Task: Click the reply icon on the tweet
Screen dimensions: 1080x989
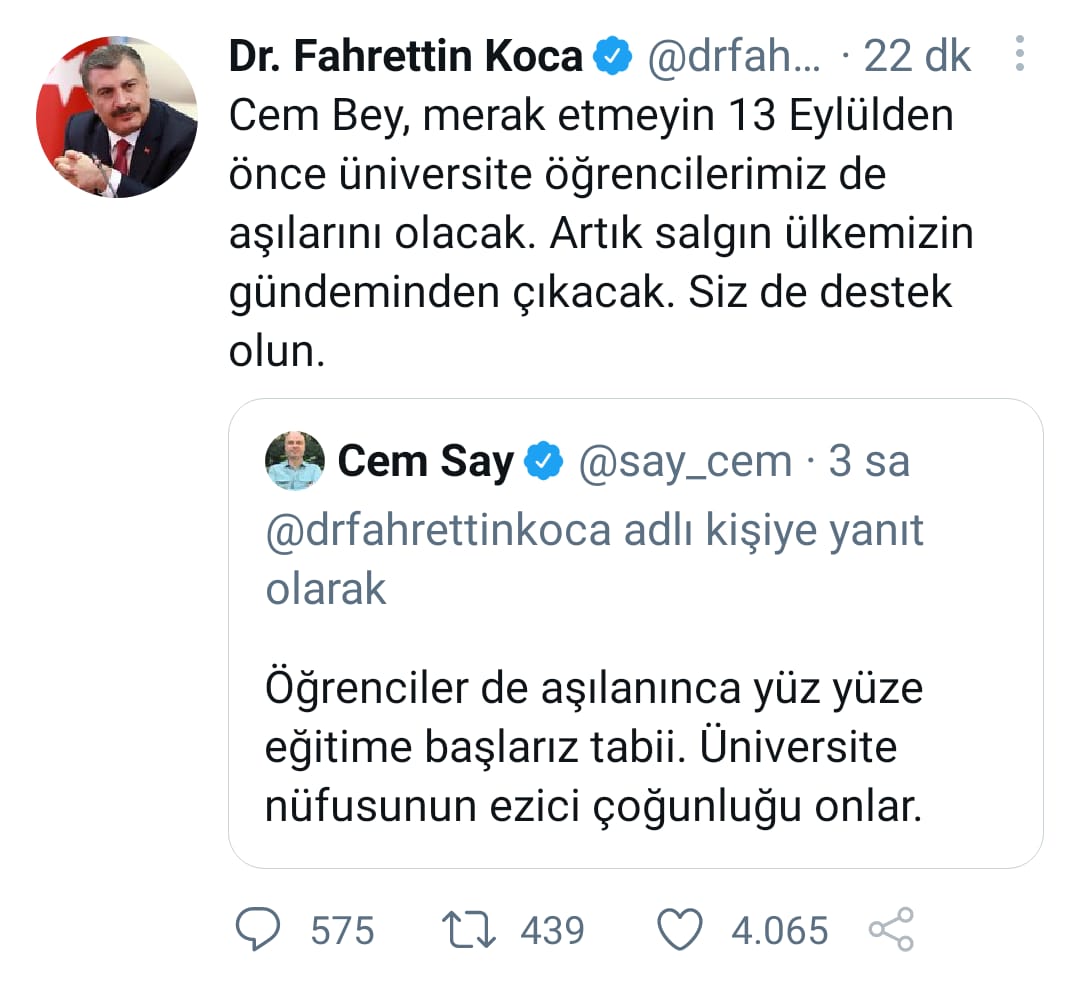Action: [x=259, y=930]
